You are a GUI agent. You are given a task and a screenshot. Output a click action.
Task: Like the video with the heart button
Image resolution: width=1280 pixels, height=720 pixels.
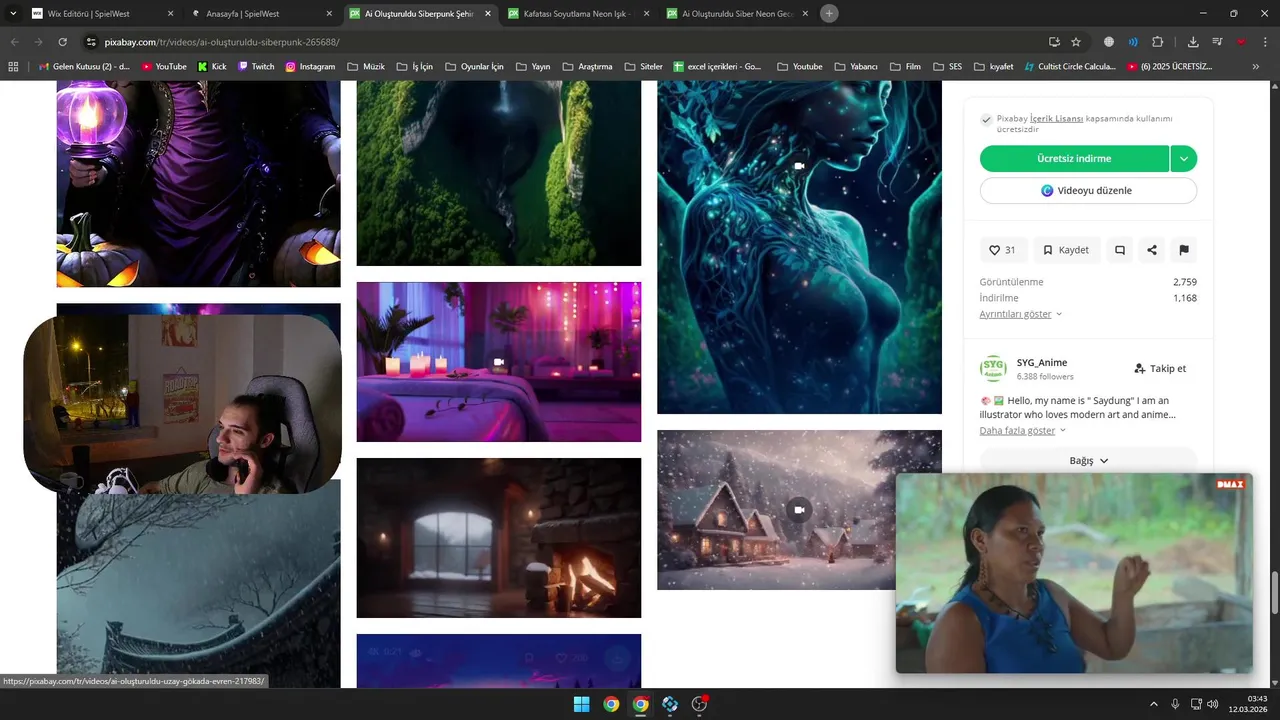click(1003, 250)
